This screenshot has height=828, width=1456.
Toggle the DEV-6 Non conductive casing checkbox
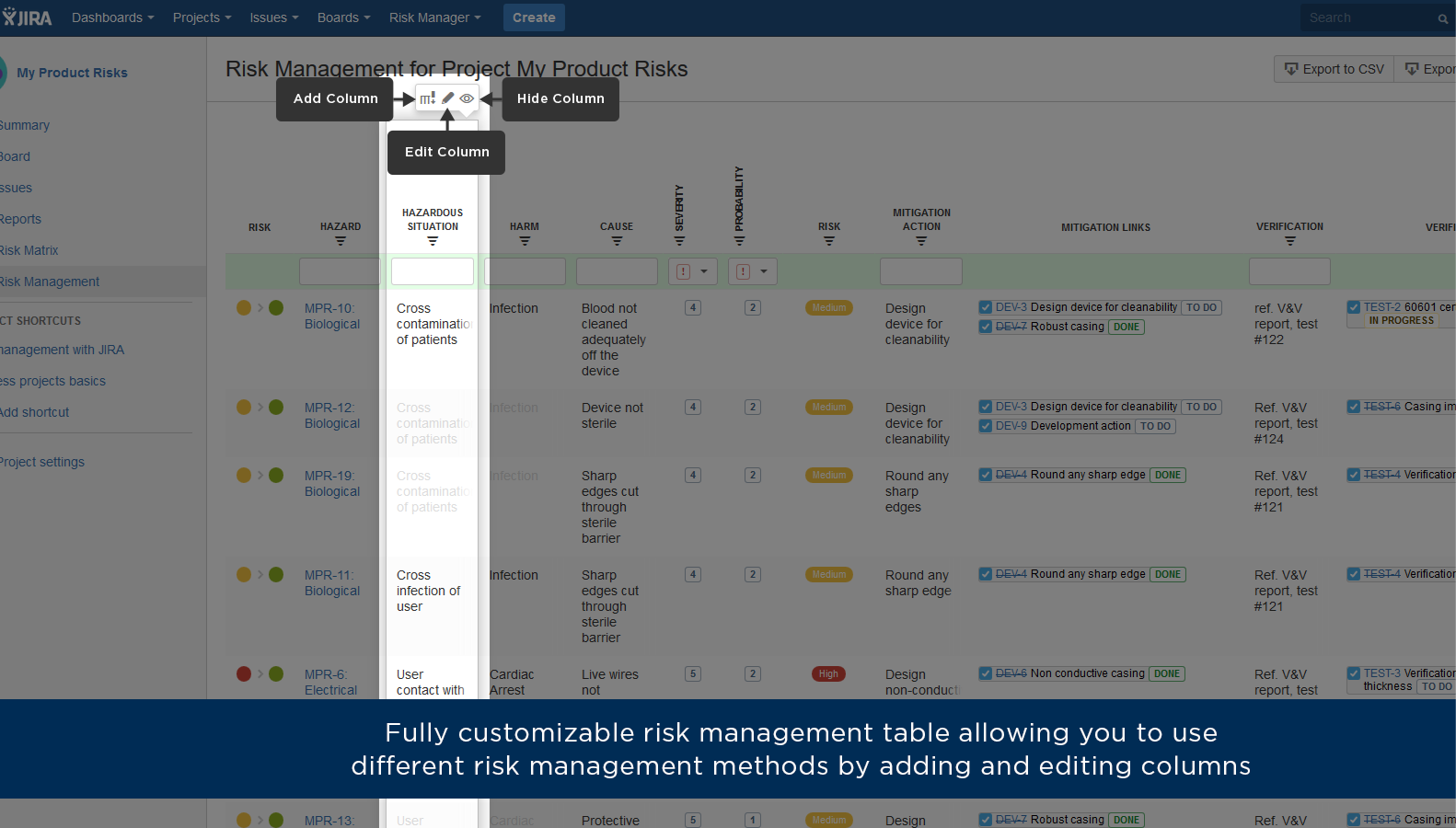[x=986, y=673]
